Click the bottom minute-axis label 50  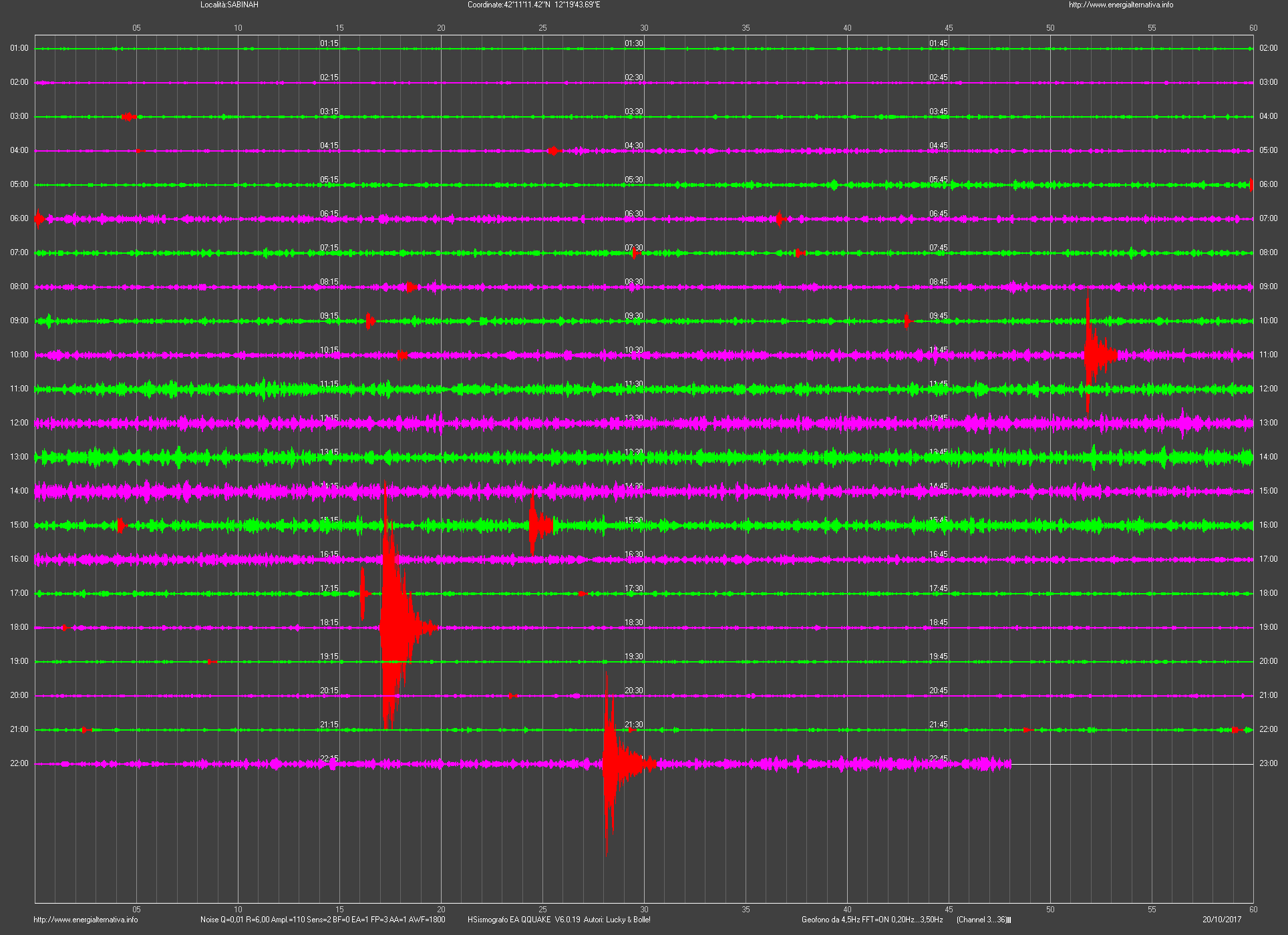1050,909
